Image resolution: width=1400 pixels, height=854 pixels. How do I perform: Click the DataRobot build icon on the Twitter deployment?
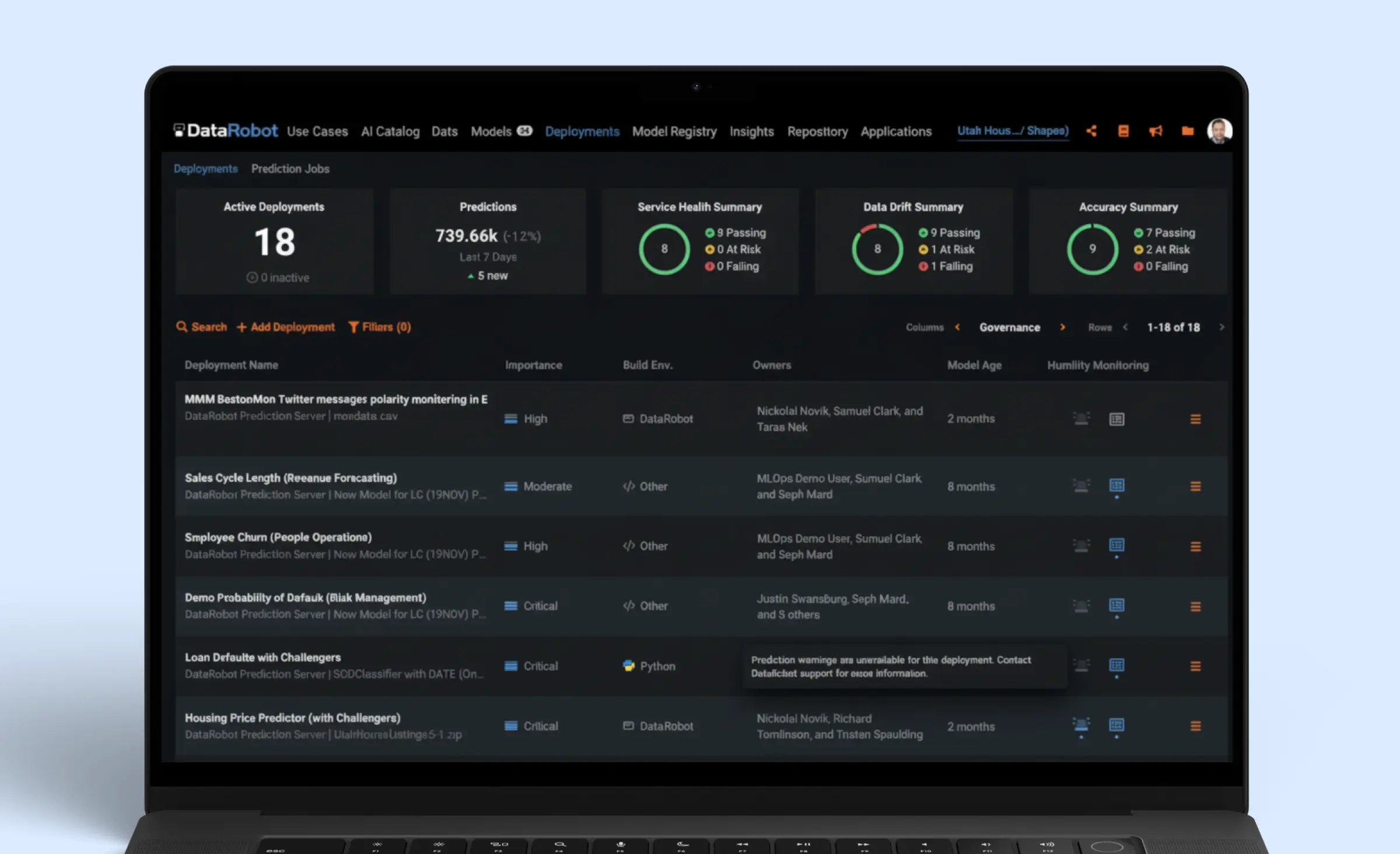click(628, 418)
